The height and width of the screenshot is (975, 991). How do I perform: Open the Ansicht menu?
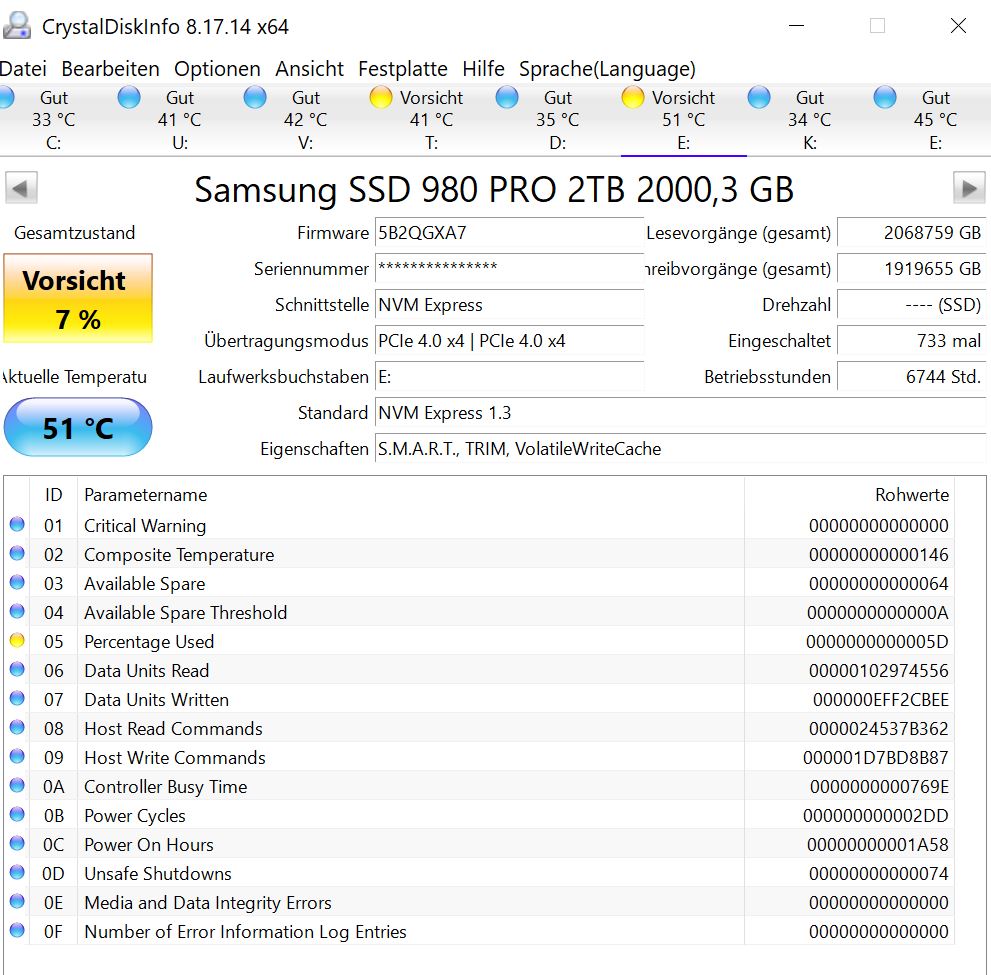pos(309,68)
